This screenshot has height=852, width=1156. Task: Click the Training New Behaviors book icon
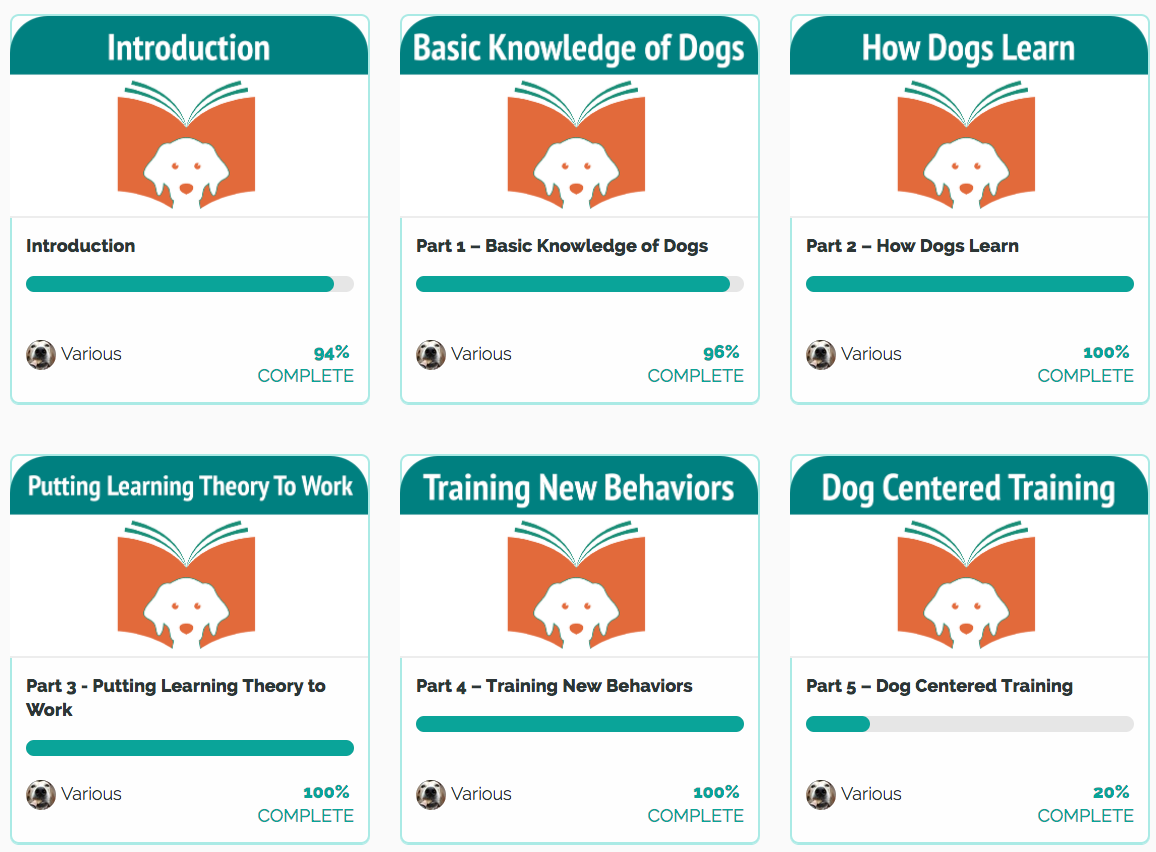click(577, 585)
